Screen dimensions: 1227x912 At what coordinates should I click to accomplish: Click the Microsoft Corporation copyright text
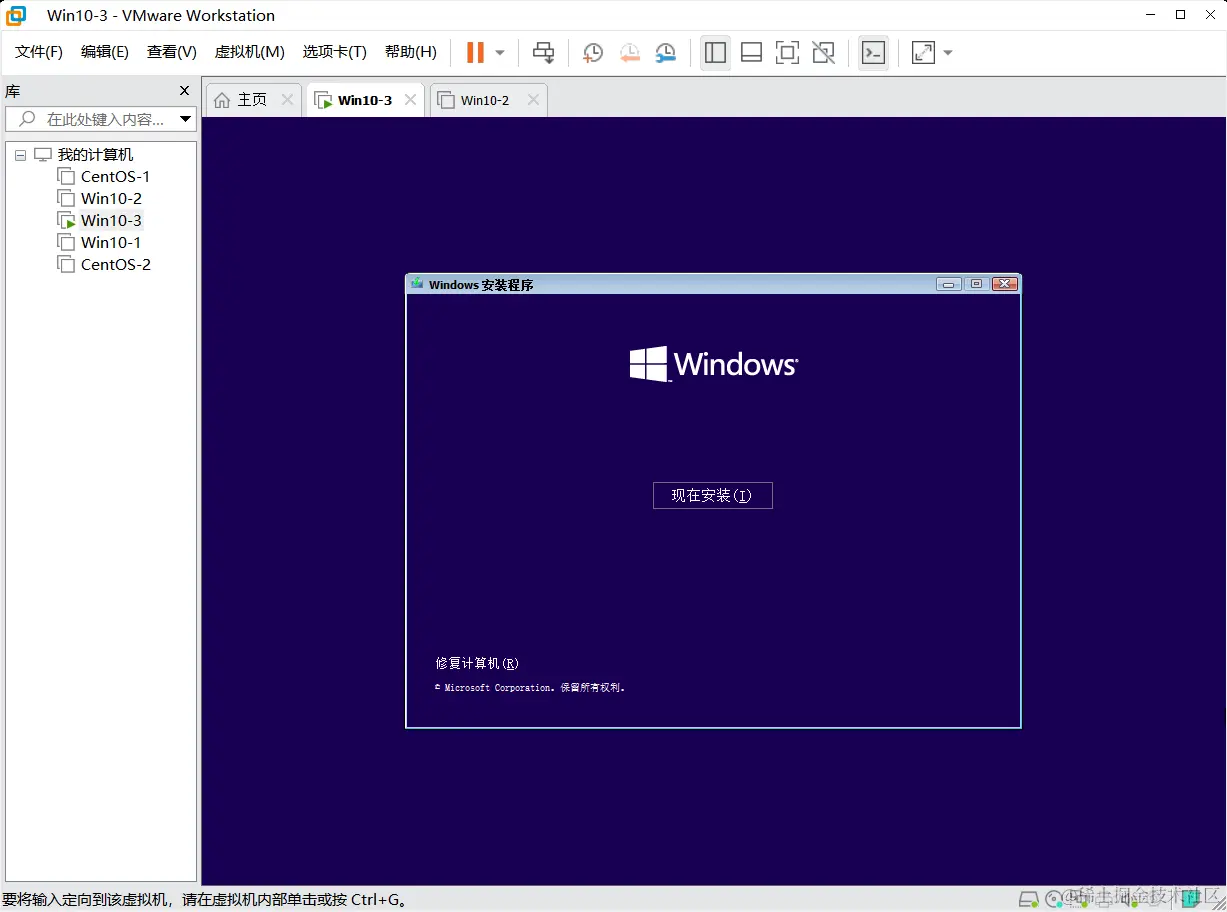click(530, 688)
